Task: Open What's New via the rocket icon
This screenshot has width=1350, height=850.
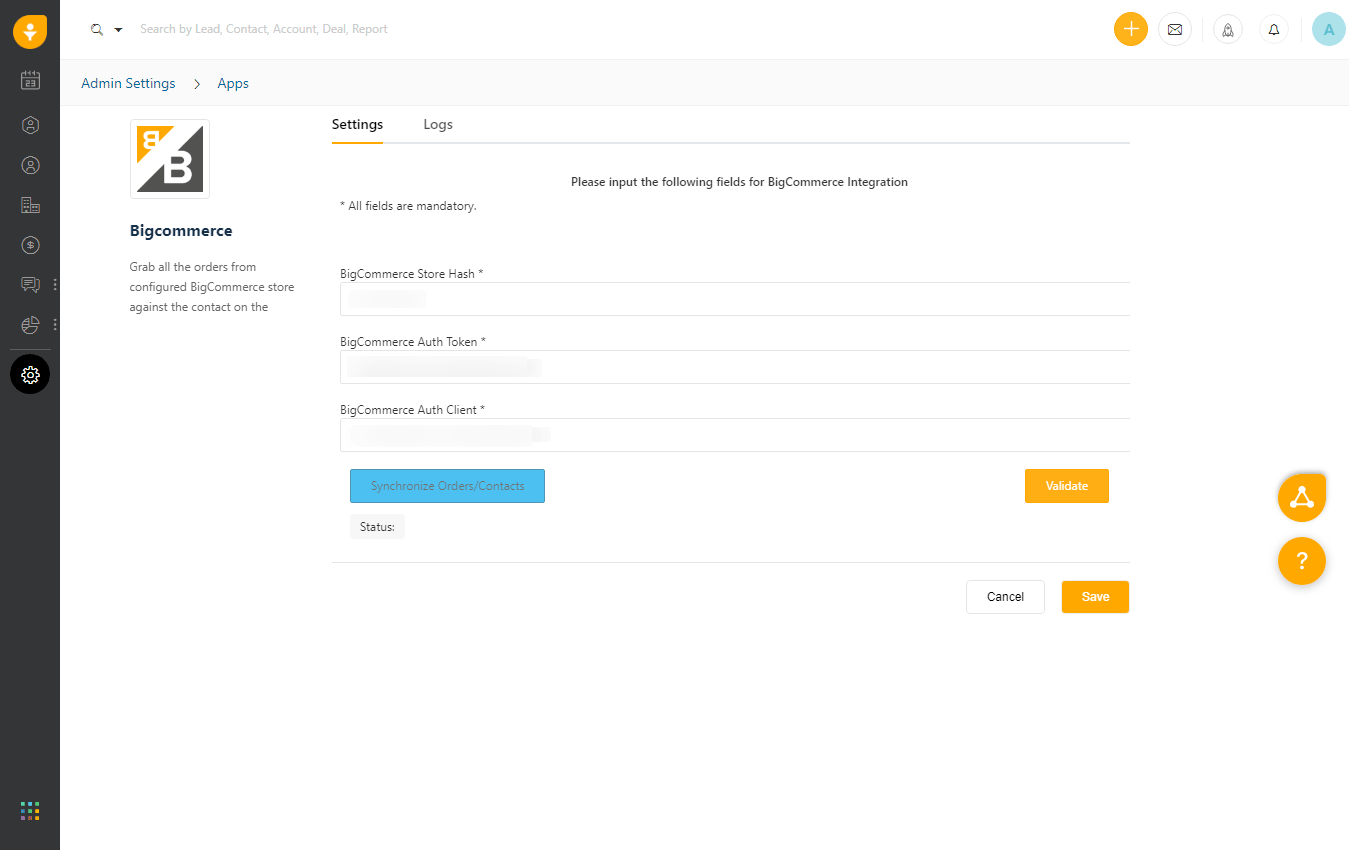Action: [1227, 29]
